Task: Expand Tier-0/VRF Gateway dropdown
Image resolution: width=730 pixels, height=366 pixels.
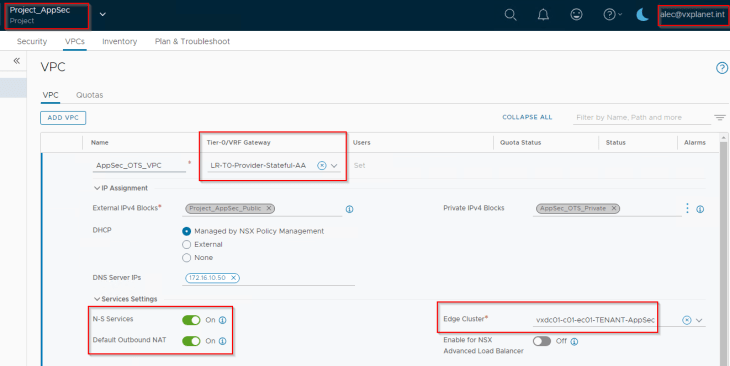Action: coord(334,166)
